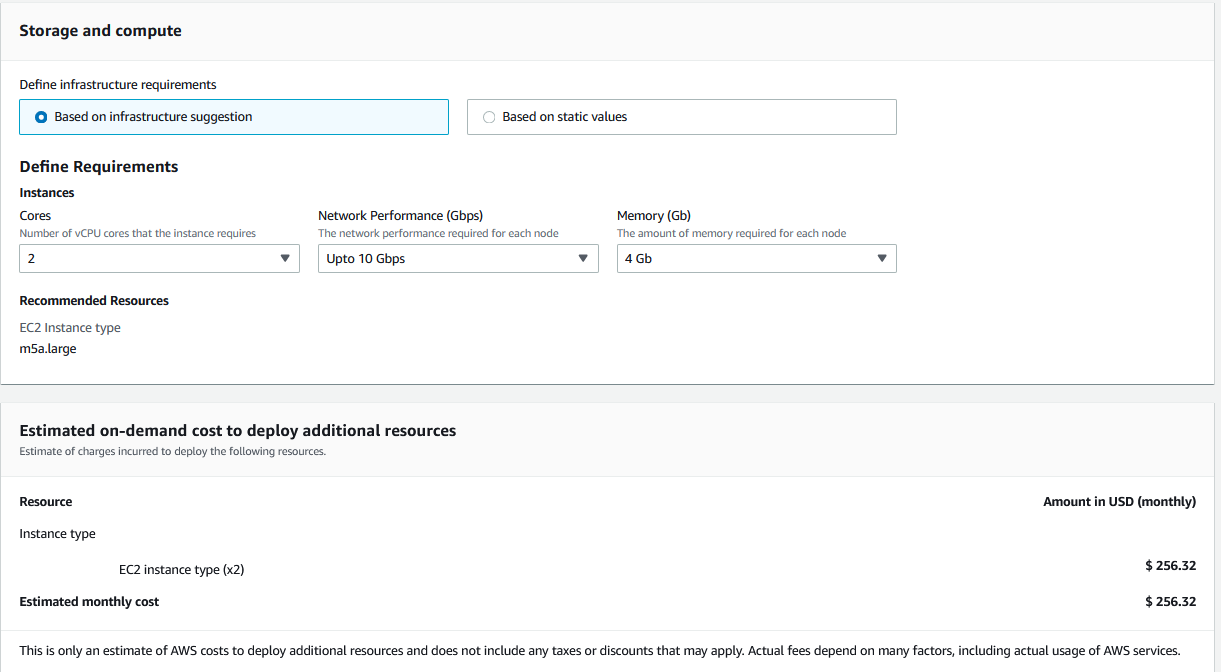Click the "Amount in USD (monthly)" column header

(x=1119, y=502)
